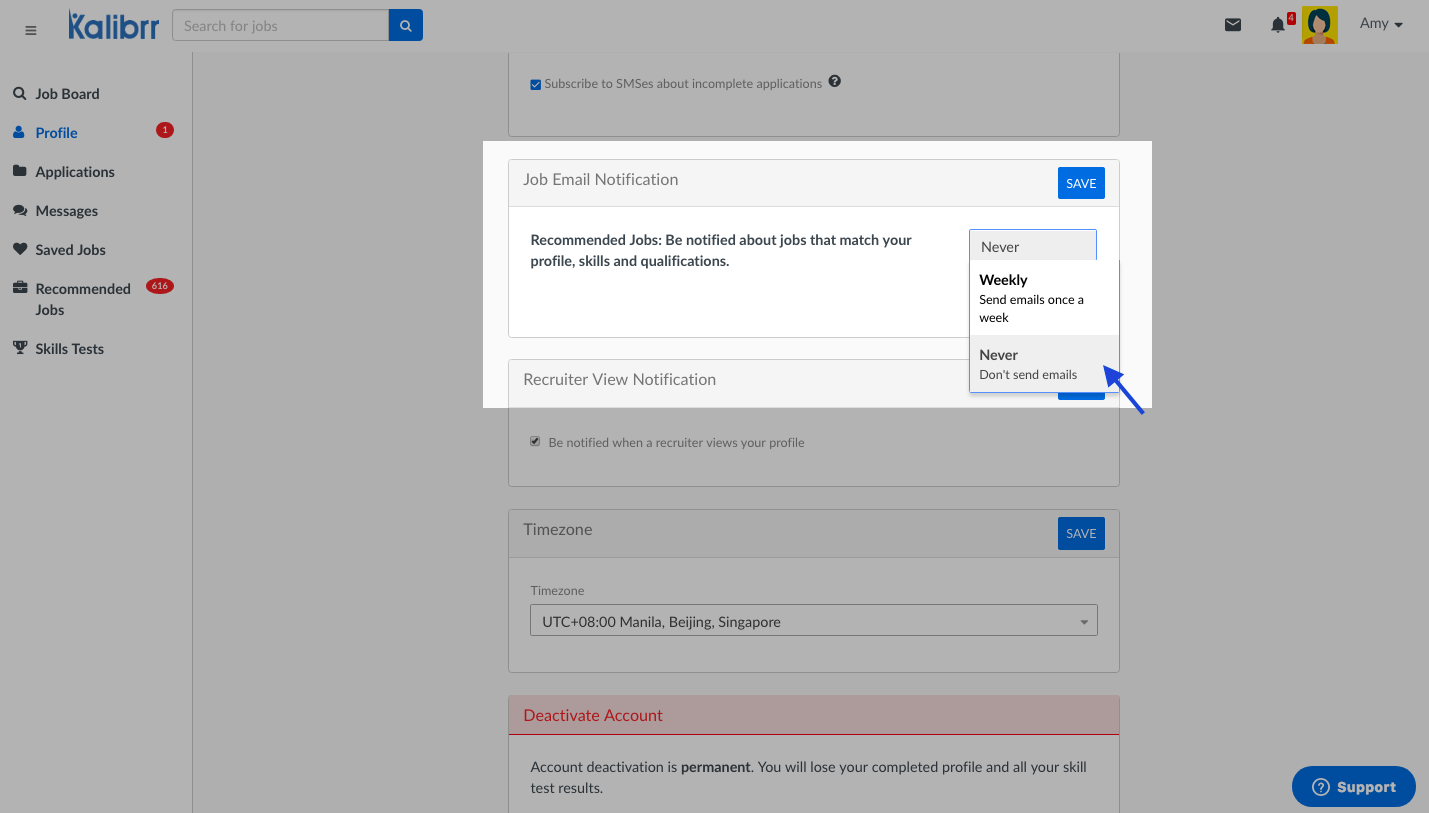Screen dimensions: 1429x813
Task: Save the Timezone setting
Action: click(1081, 533)
